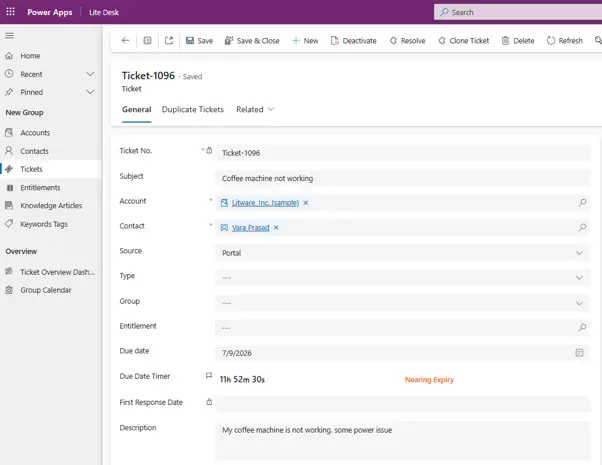This screenshot has height=465, width=602.
Task: Click the 11h 52m 30s timer
Action: [x=242, y=380]
